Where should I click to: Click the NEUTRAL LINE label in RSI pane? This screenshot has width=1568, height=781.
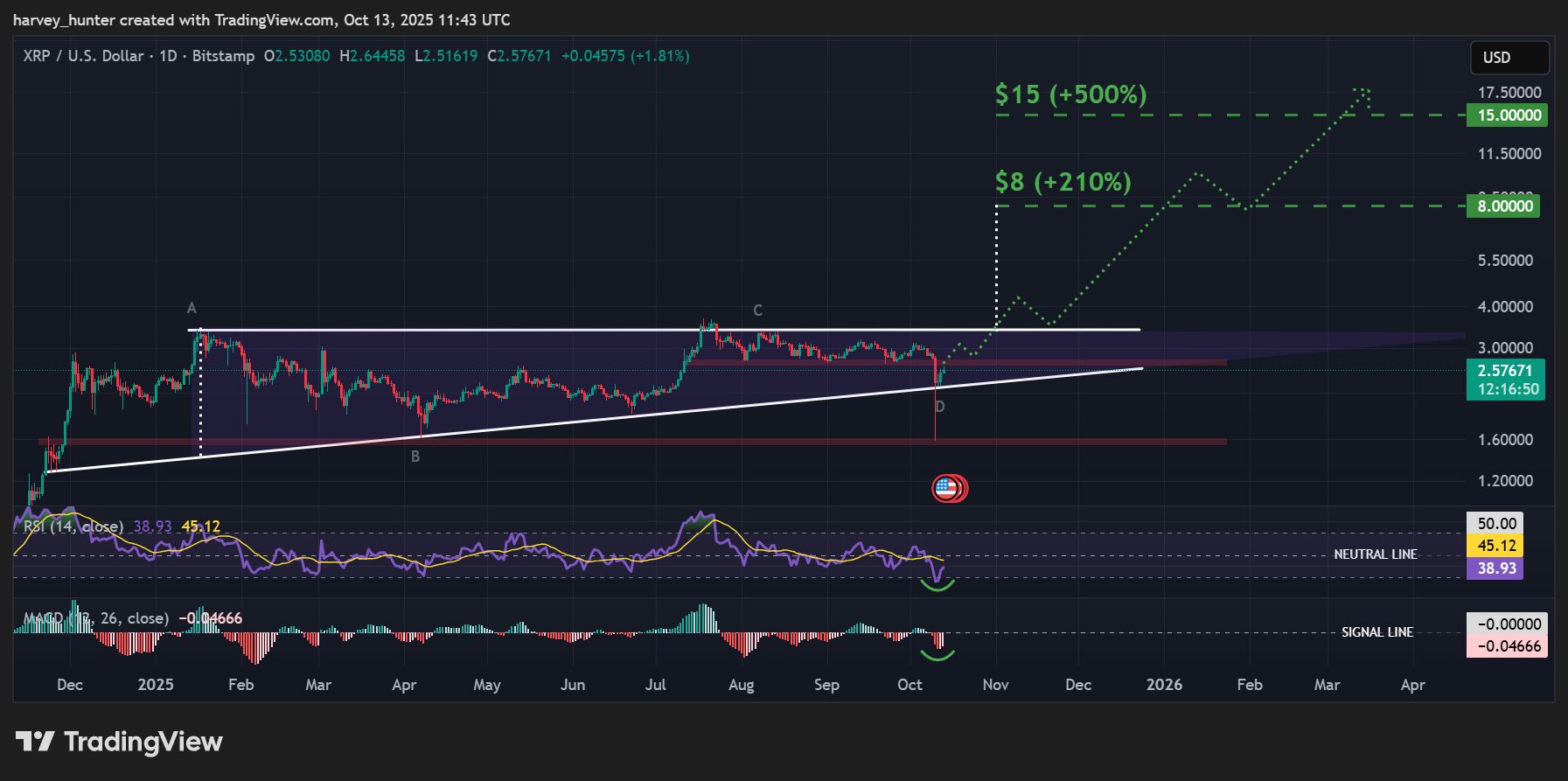(1375, 554)
